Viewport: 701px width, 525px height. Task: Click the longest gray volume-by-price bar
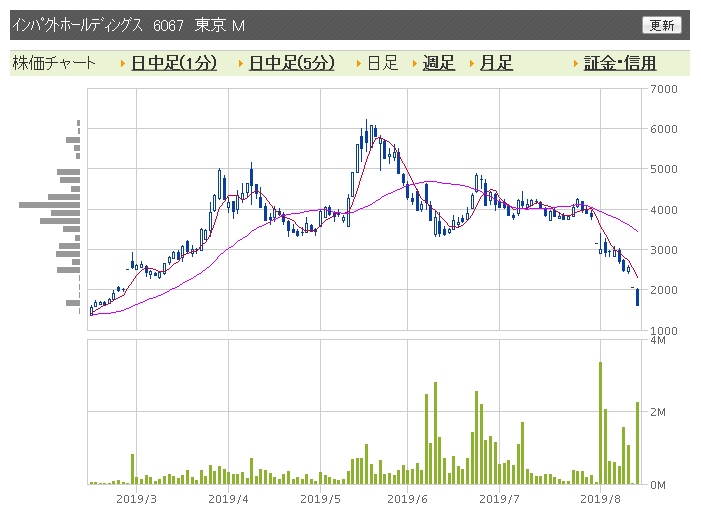pos(49,205)
